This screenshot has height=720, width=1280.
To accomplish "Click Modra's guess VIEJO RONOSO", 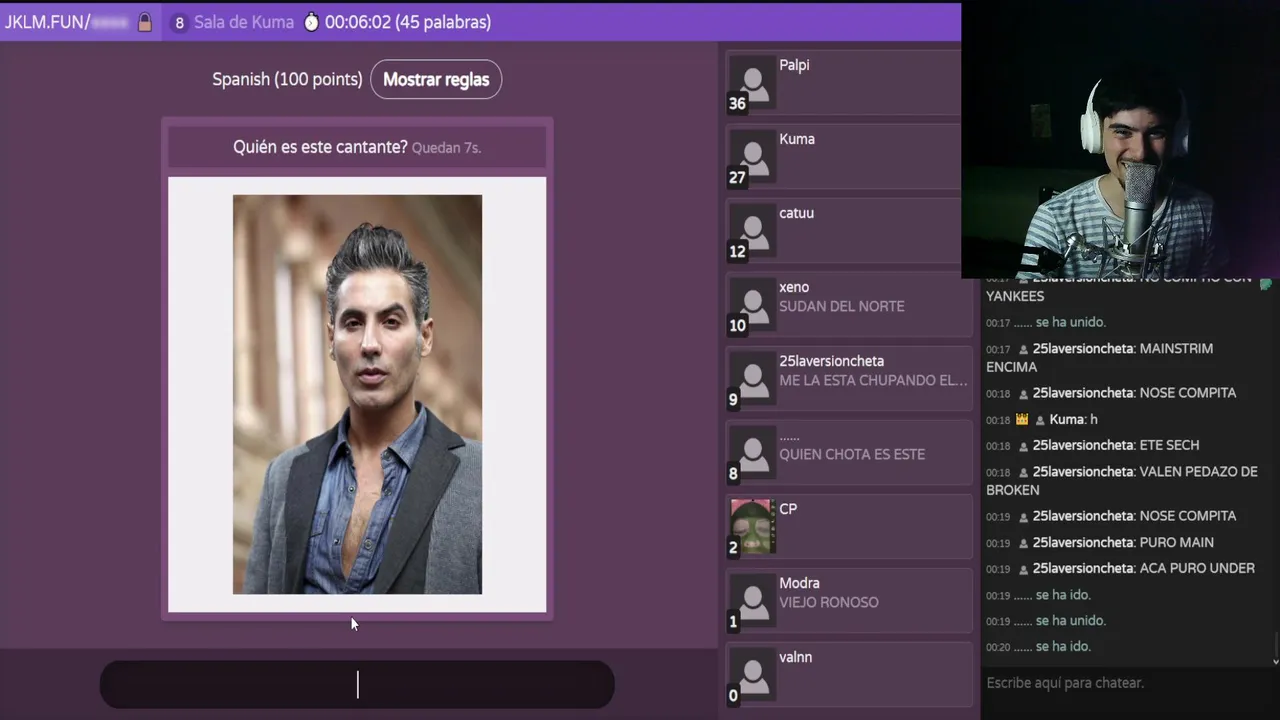I will pos(829,602).
